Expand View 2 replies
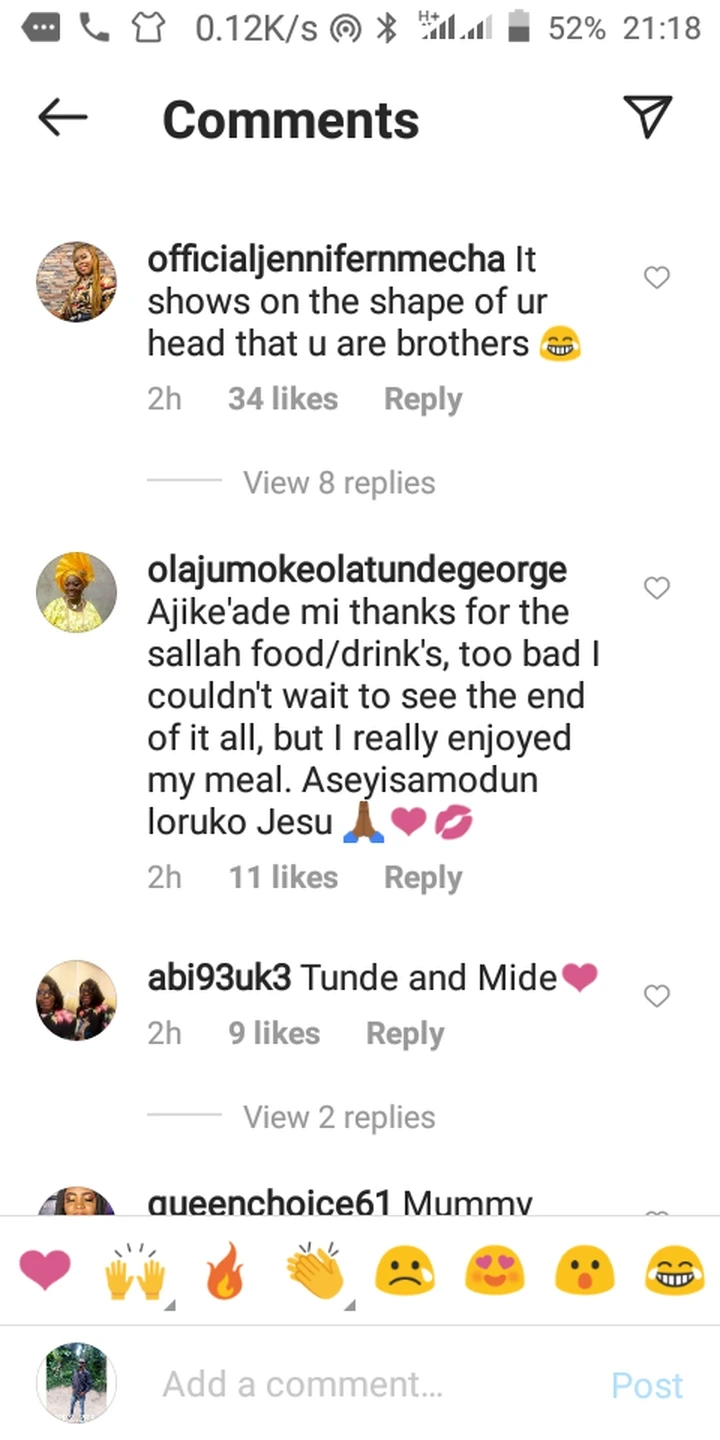The height and width of the screenshot is (1440, 720). pos(339,1117)
